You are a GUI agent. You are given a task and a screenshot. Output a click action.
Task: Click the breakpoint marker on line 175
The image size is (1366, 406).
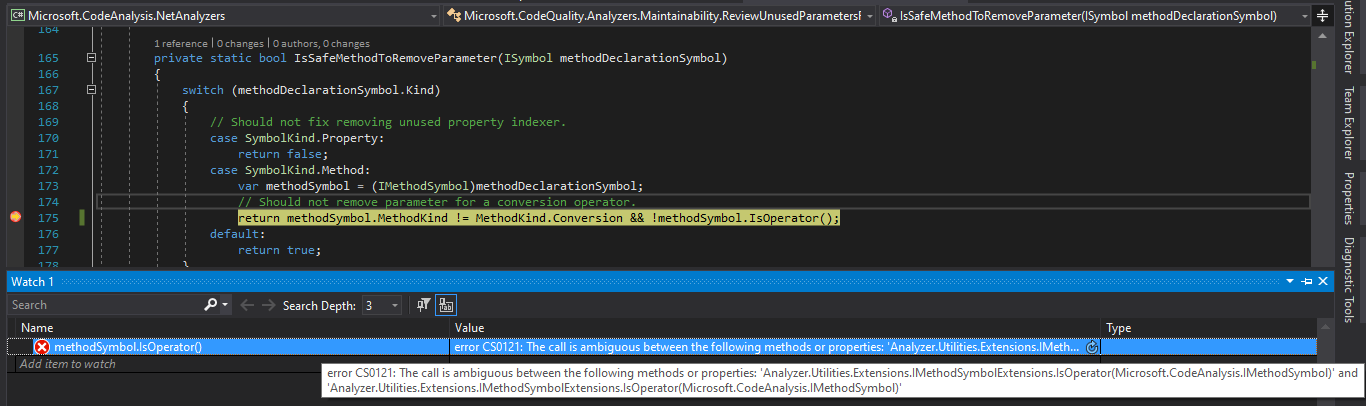point(15,217)
